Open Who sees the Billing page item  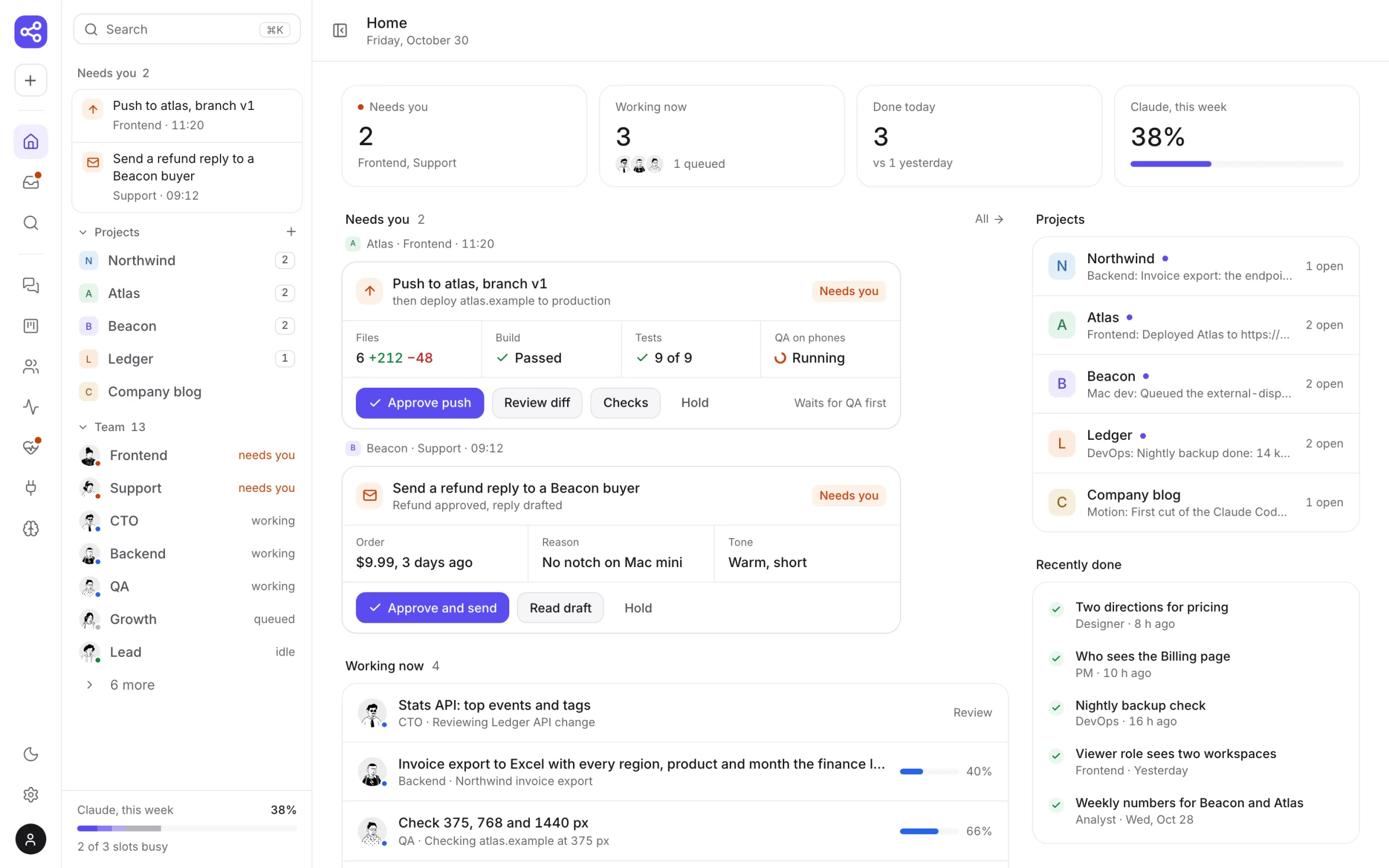[1196, 664]
